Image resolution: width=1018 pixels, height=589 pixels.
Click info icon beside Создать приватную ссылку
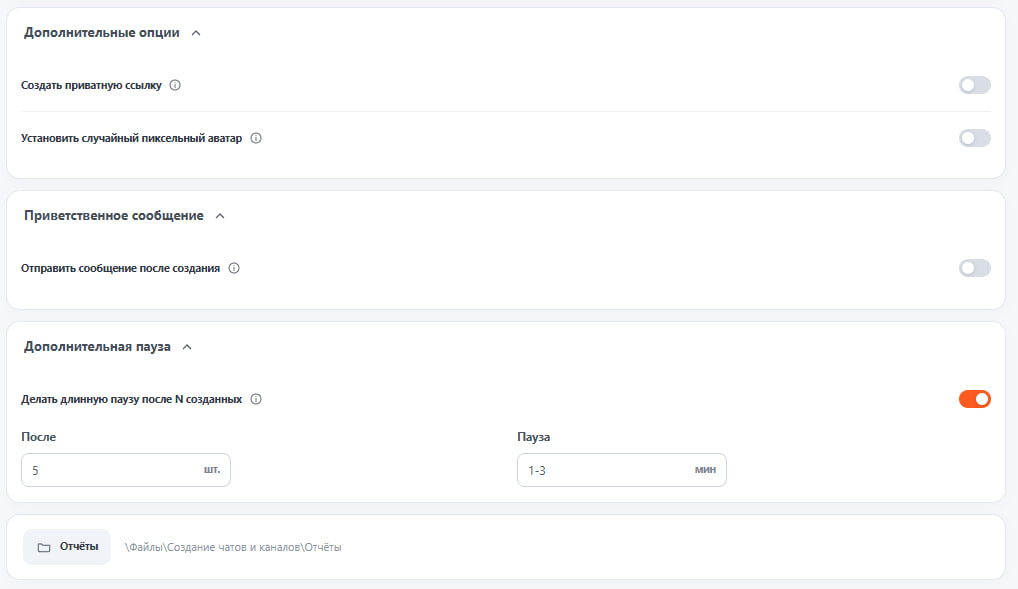click(175, 85)
